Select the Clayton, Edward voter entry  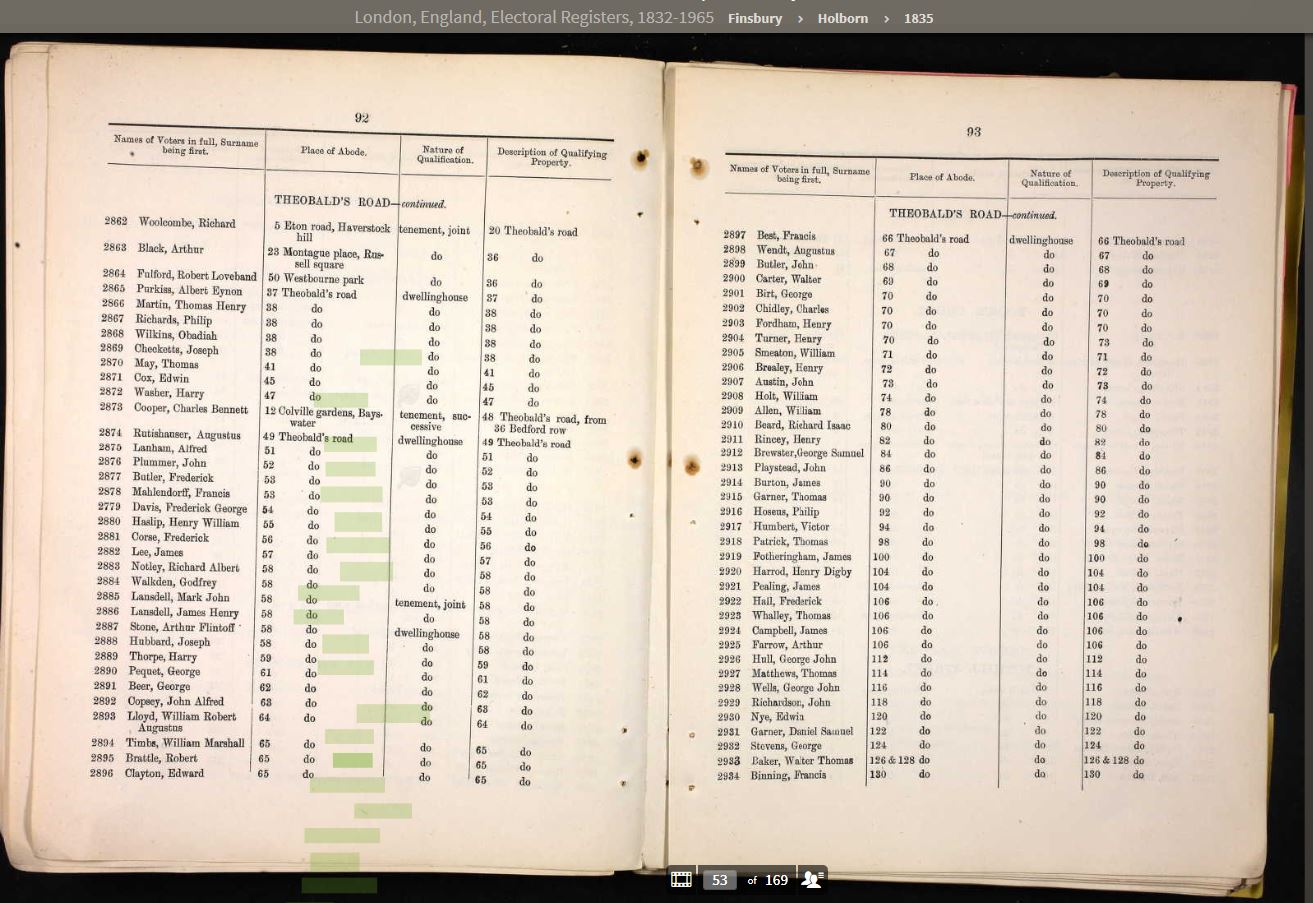[x=164, y=773]
